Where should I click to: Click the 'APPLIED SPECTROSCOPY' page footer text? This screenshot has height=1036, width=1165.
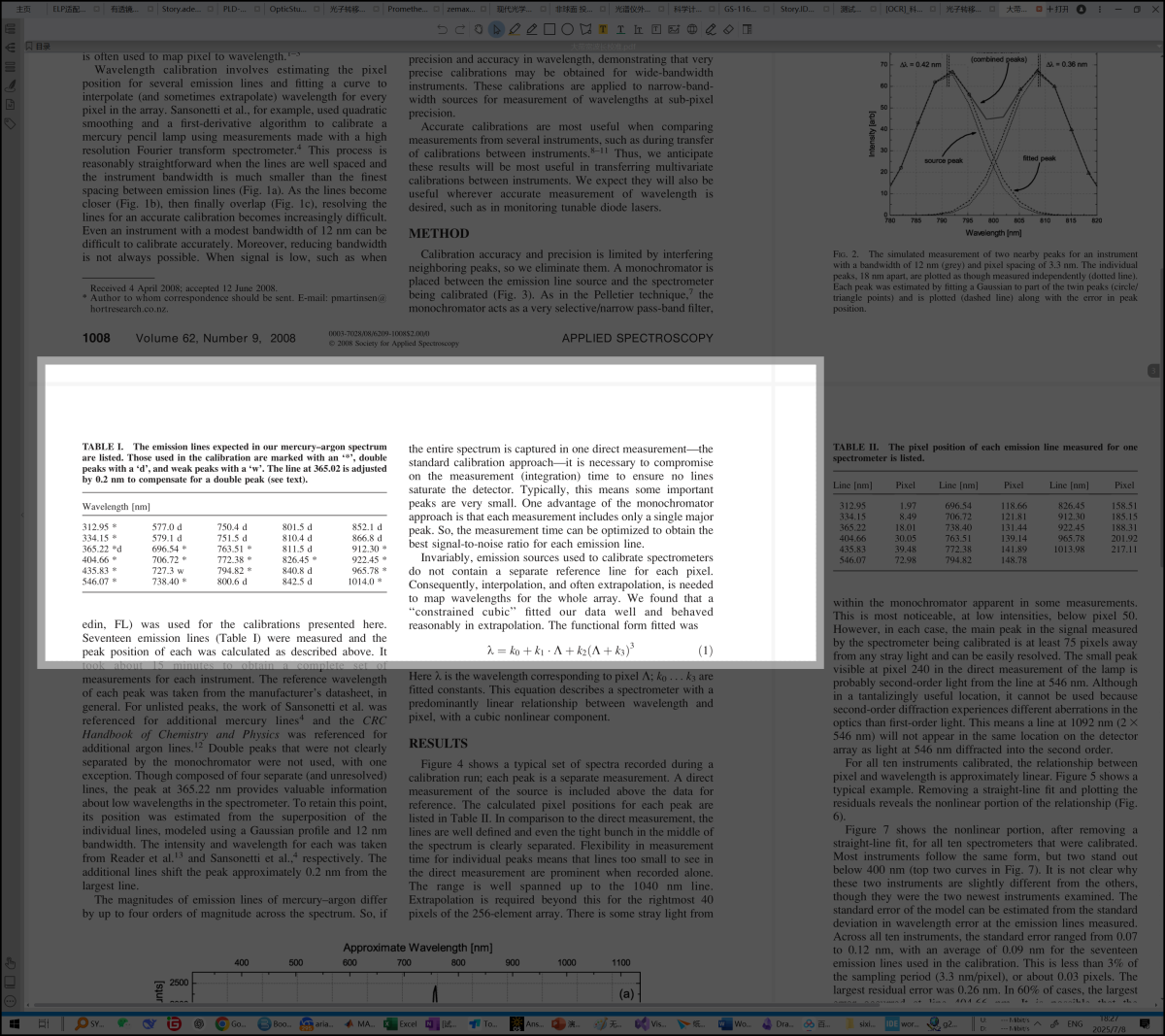pyautogui.click(x=637, y=338)
